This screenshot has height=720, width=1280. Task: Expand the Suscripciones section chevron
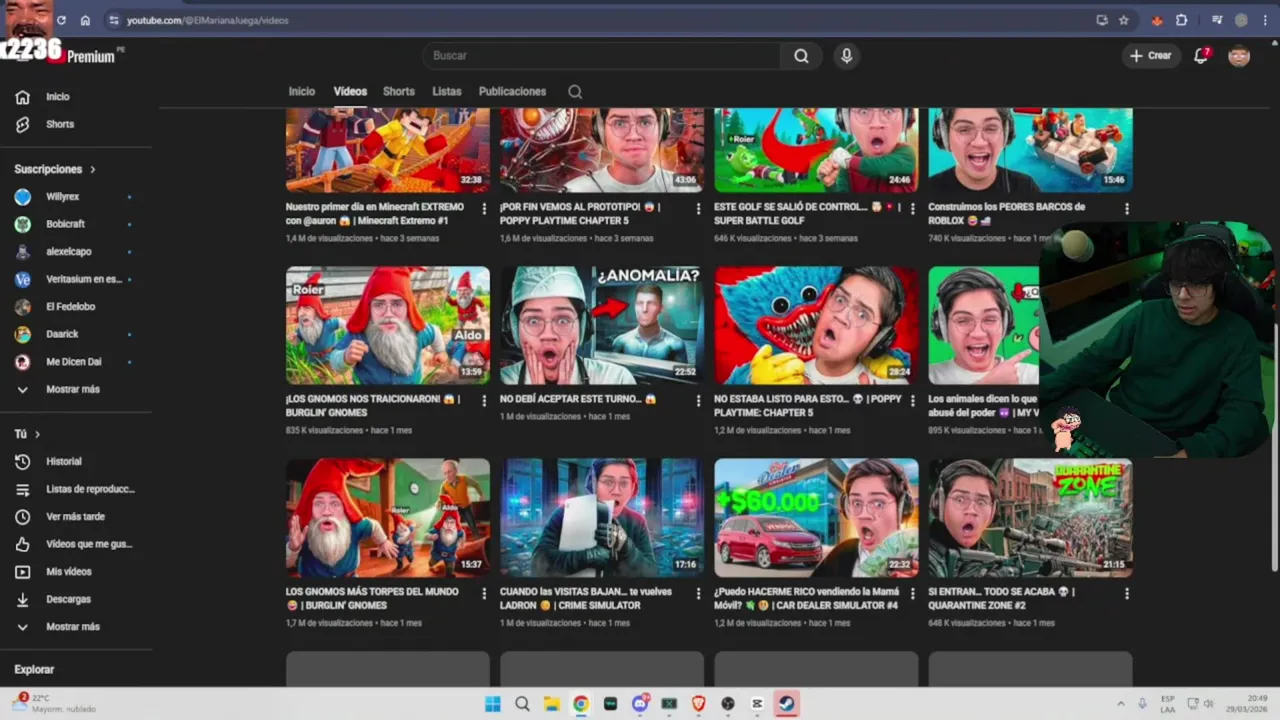[93, 170]
